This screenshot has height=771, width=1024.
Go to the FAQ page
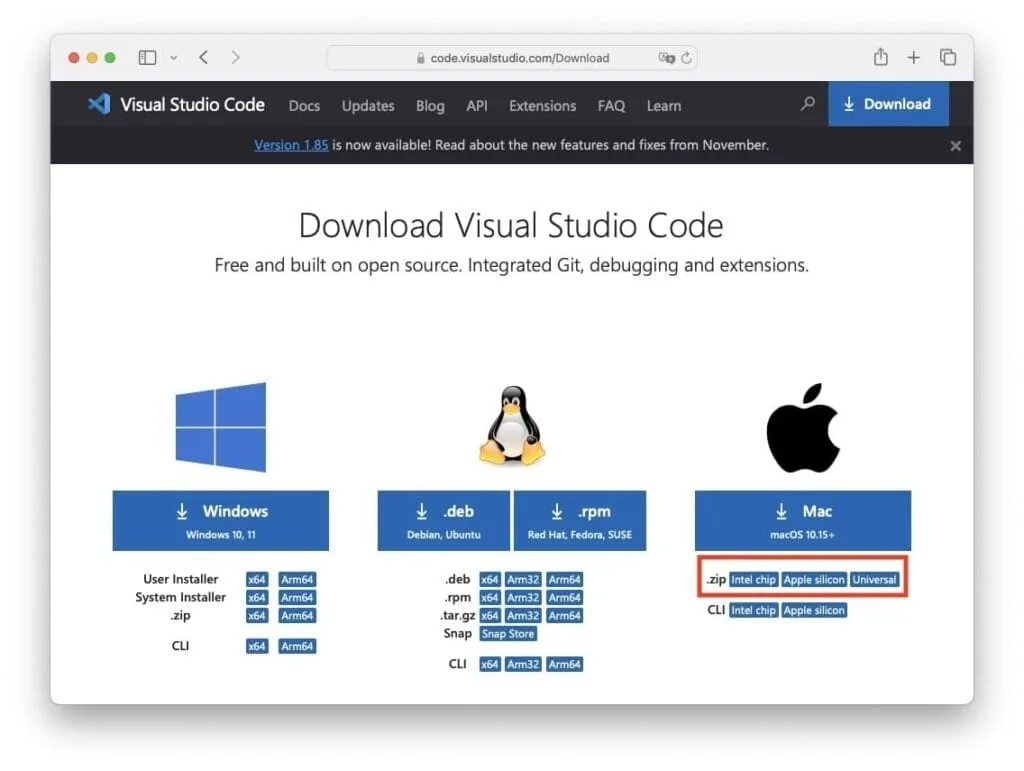(611, 105)
